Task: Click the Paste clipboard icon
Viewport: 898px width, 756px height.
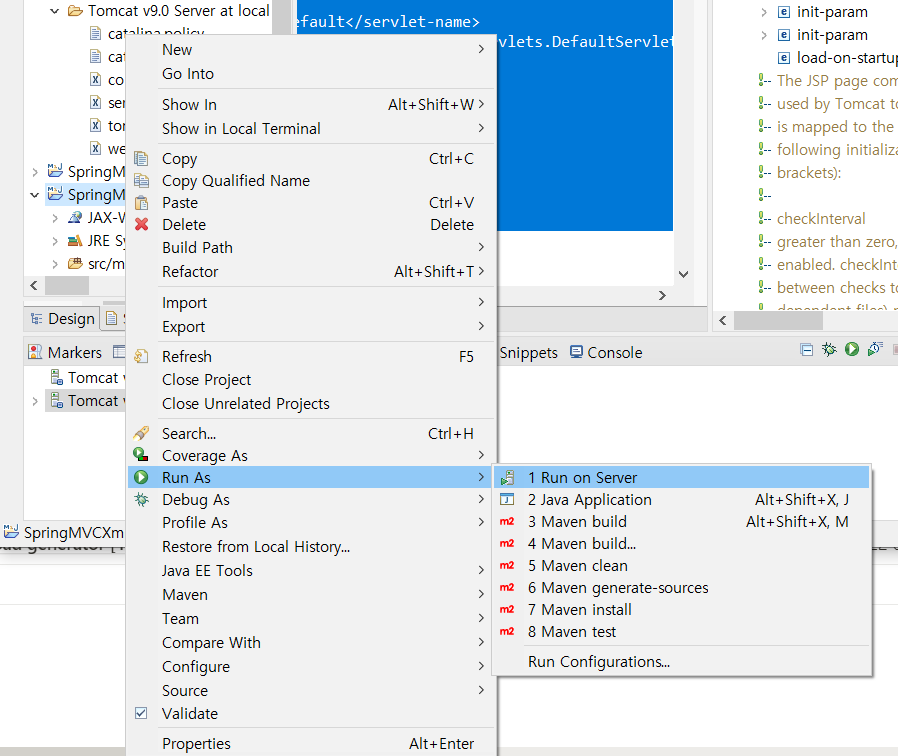Action: click(x=141, y=203)
